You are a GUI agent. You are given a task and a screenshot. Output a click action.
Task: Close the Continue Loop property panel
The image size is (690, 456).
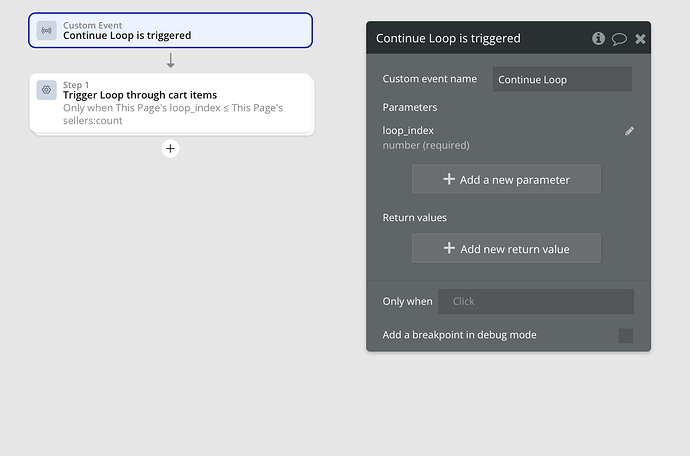tap(640, 38)
